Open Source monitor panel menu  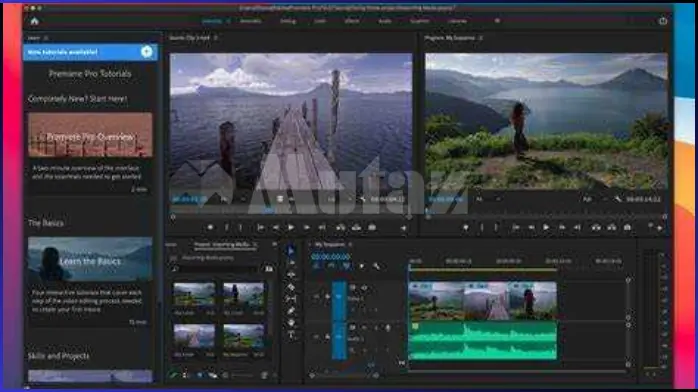(x=215, y=38)
